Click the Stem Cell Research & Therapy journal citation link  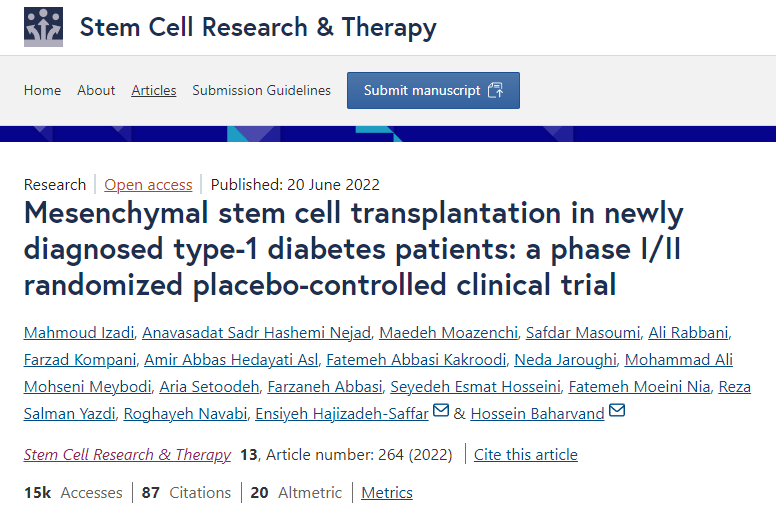tap(127, 454)
